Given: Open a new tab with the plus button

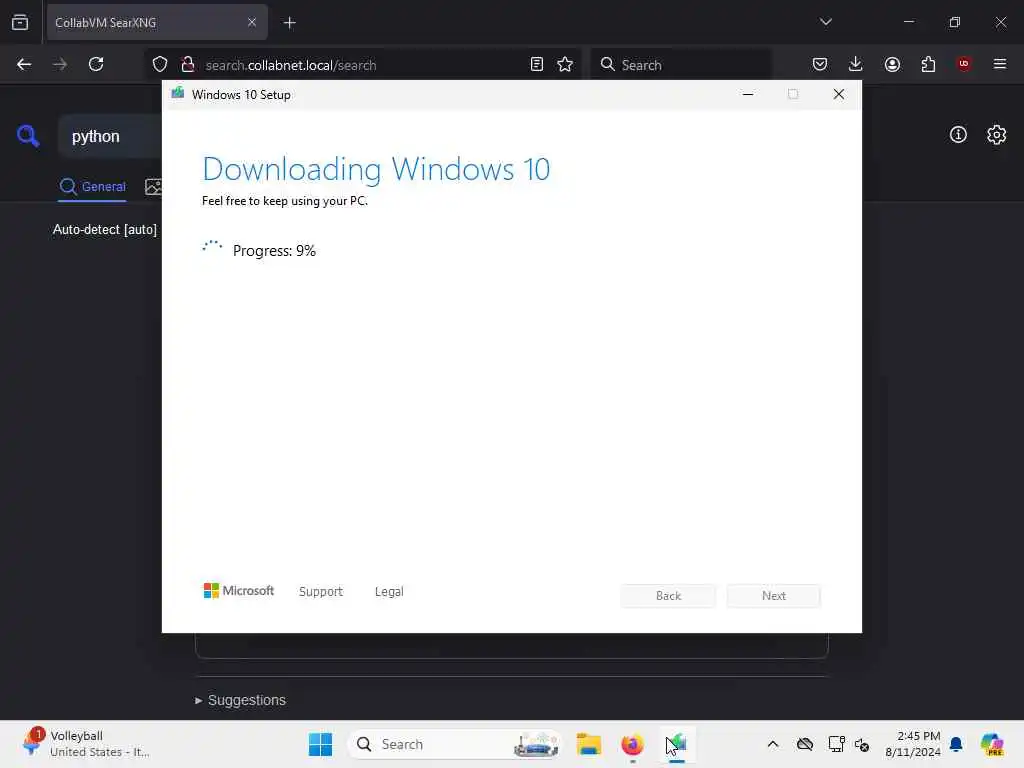Looking at the screenshot, I should tap(289, 23).
